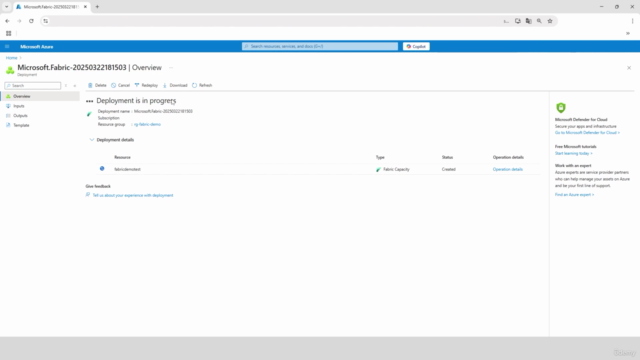Click the Type column header
Image resolution: width=640 pixels, height=360 pixels.
pos(380,158)
